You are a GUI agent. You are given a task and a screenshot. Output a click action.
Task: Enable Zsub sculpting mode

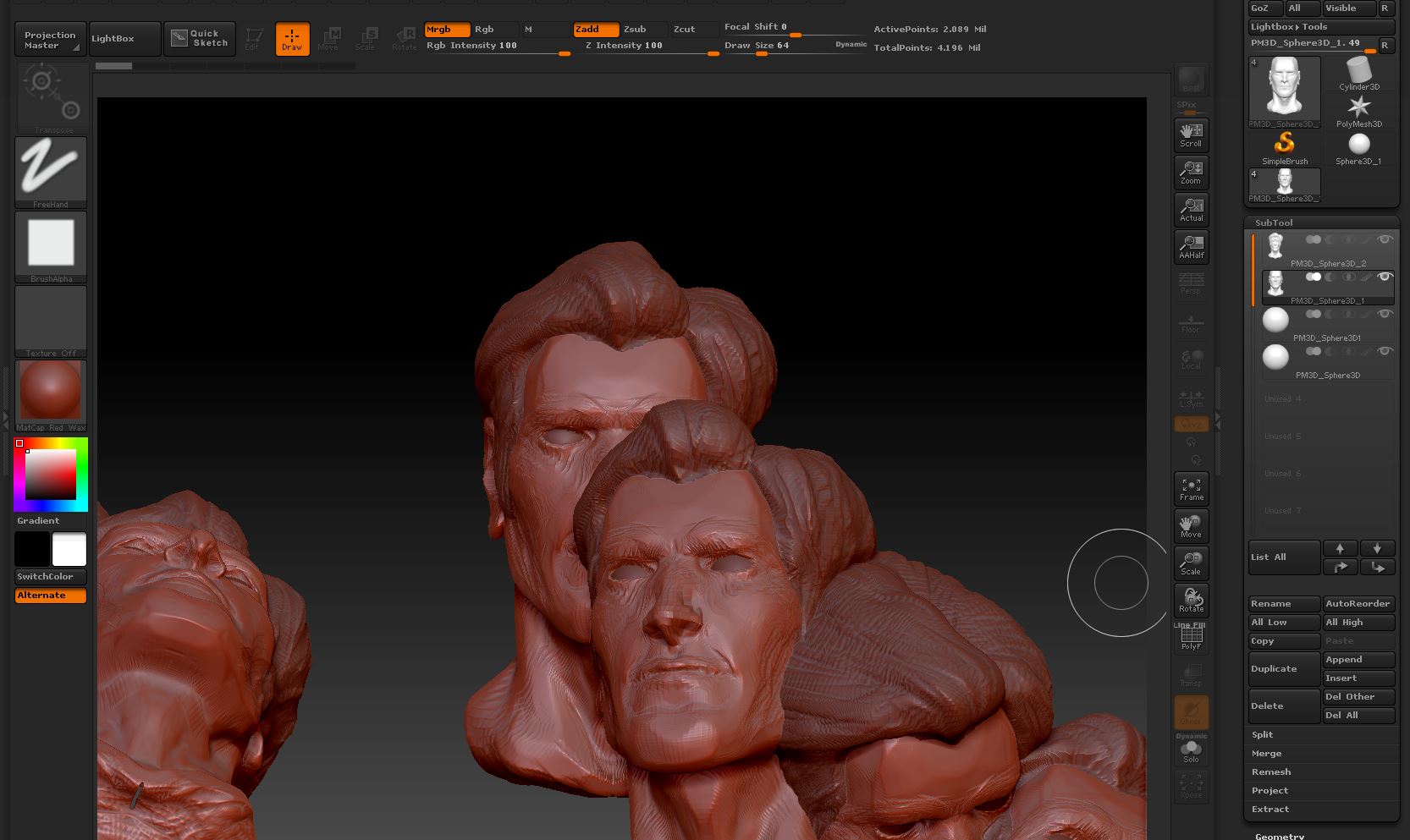pyautogui.click(x=644, y=30)
